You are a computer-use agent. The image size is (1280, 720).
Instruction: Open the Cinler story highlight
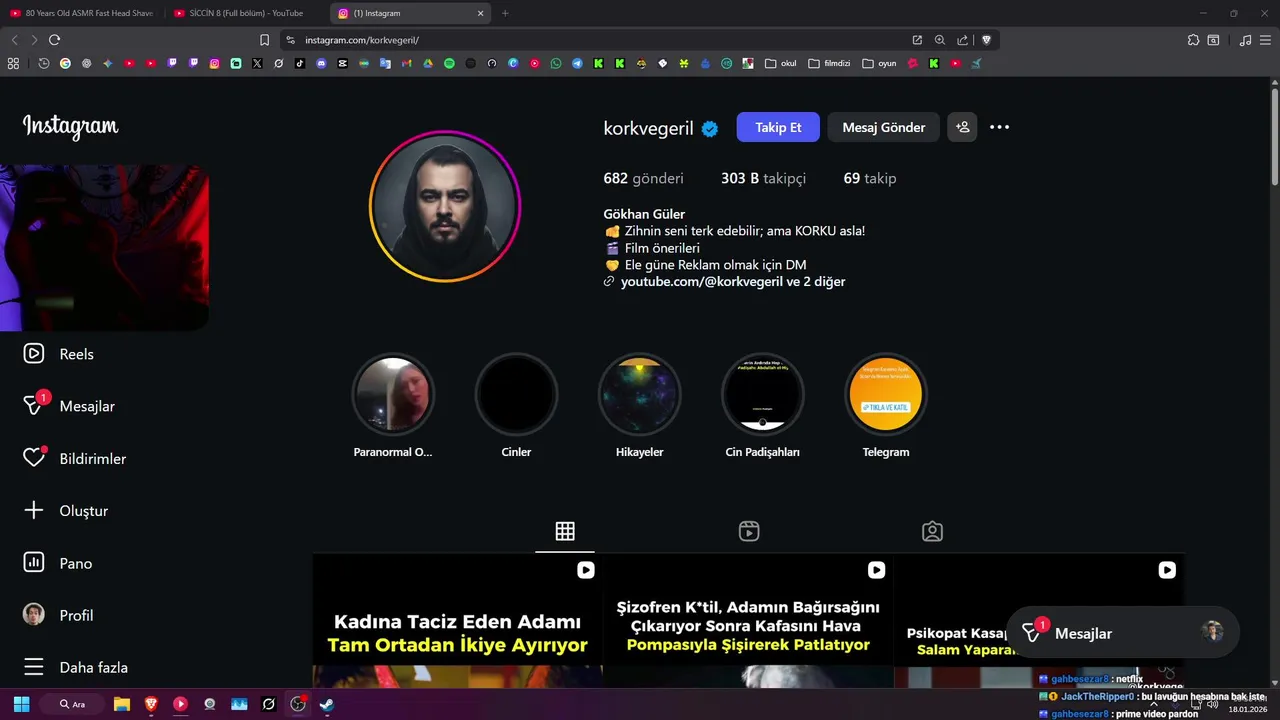pyautogui.click(x=516, y=406)
